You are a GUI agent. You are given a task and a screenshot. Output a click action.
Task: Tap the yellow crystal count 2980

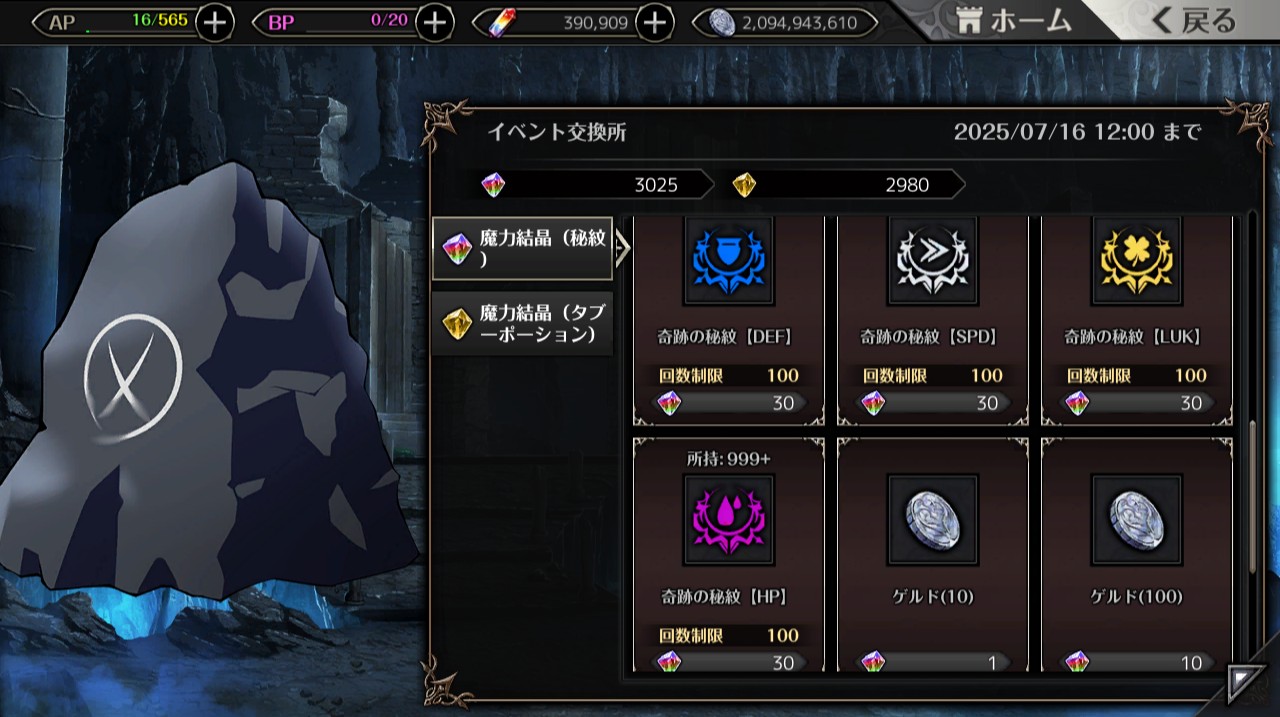(x=847, y=184)
